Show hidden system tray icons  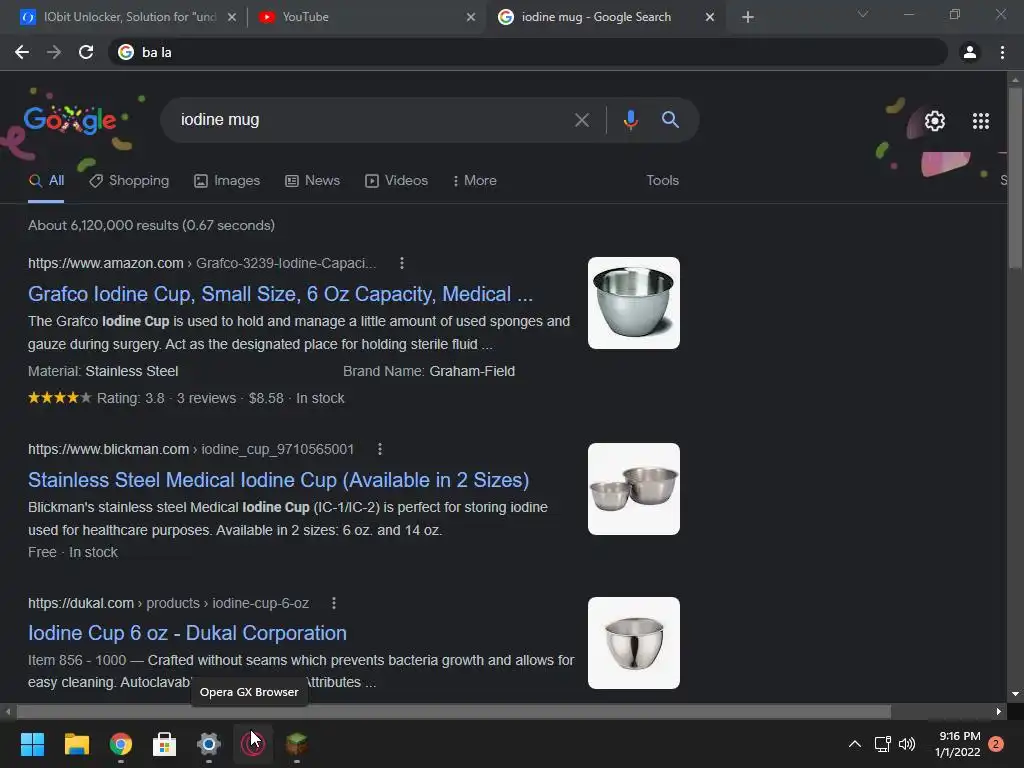(854, 744)
